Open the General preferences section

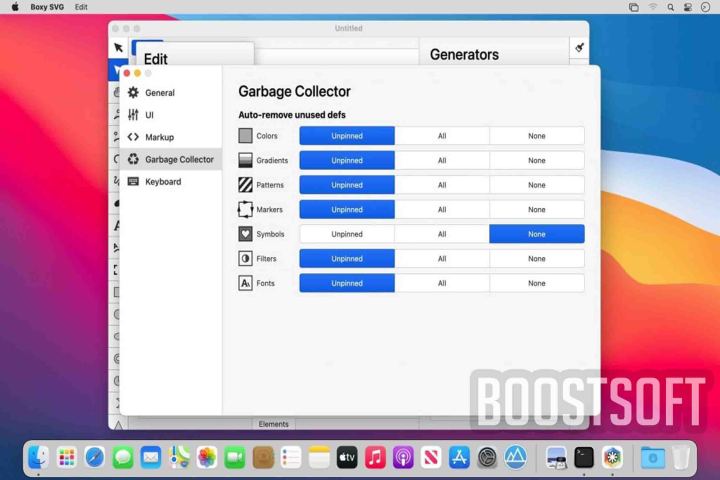pos(170,93)
